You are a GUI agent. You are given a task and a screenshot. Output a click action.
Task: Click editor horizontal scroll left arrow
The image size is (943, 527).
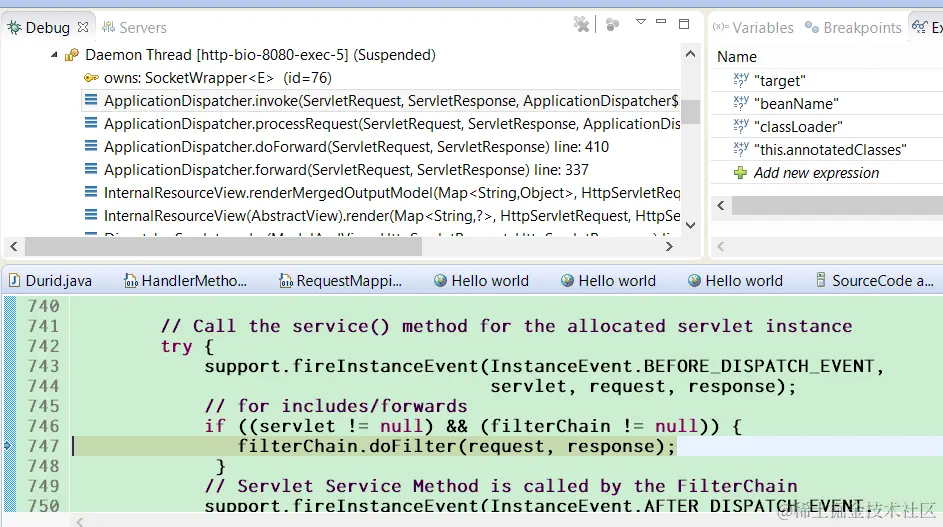[79, 521]
